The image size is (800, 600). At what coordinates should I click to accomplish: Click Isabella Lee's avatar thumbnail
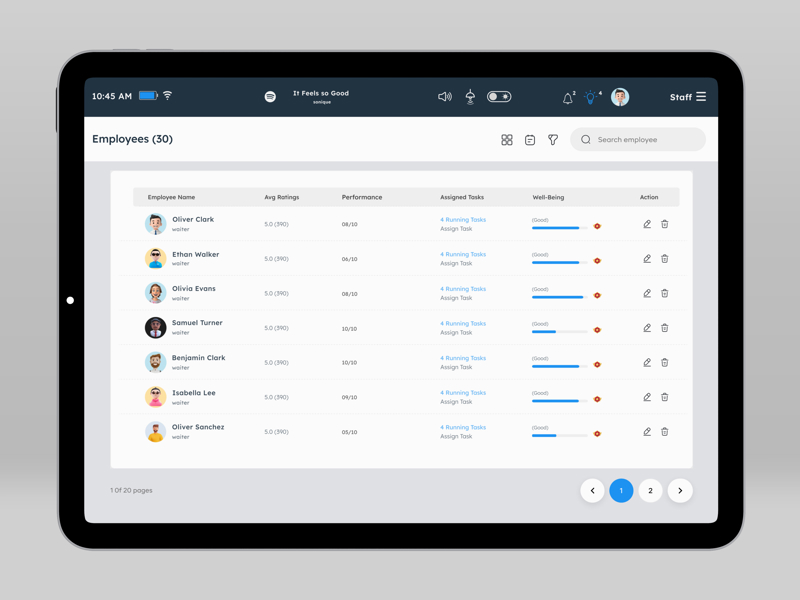[x=155, y=397]
